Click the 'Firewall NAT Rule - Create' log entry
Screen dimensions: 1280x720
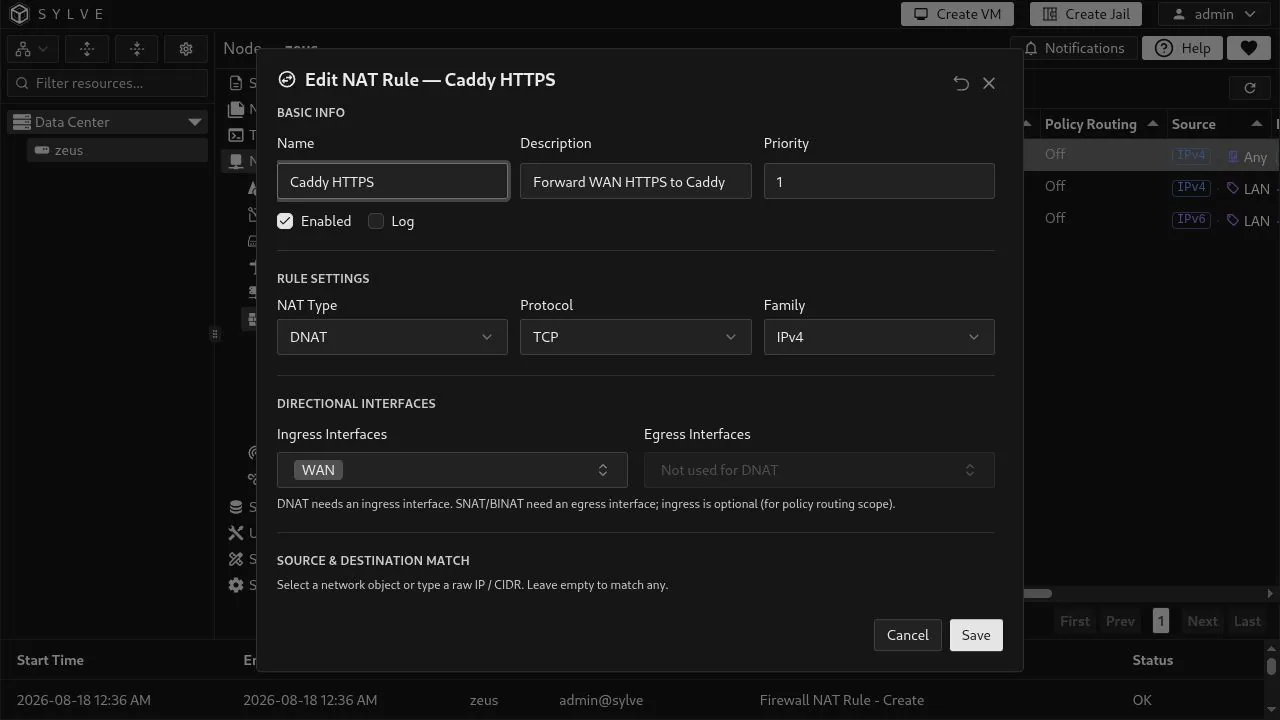pyautogui.click(x=841, y=700)
